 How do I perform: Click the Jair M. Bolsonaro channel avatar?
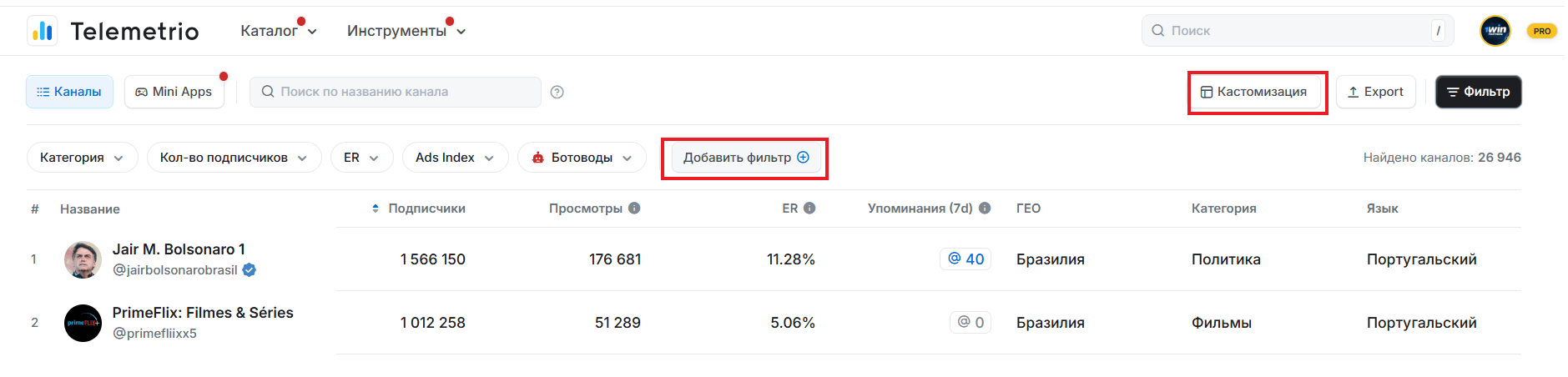(x=83, y=259)
